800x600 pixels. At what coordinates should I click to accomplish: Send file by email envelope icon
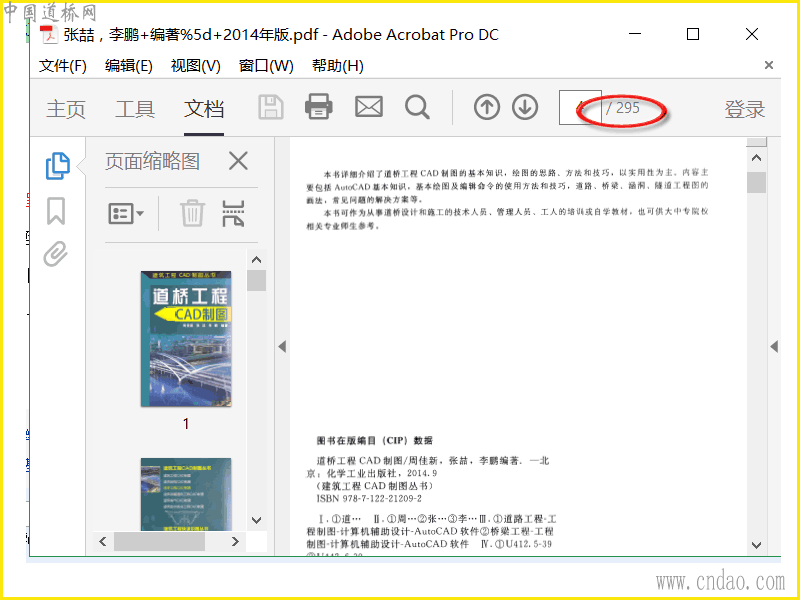pos(369,107)
